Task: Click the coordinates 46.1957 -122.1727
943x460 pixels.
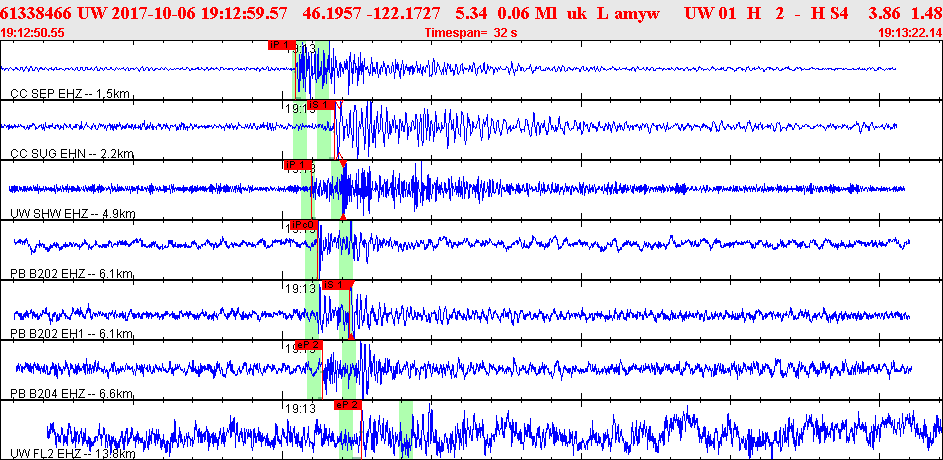Action: tap(372, 12)
